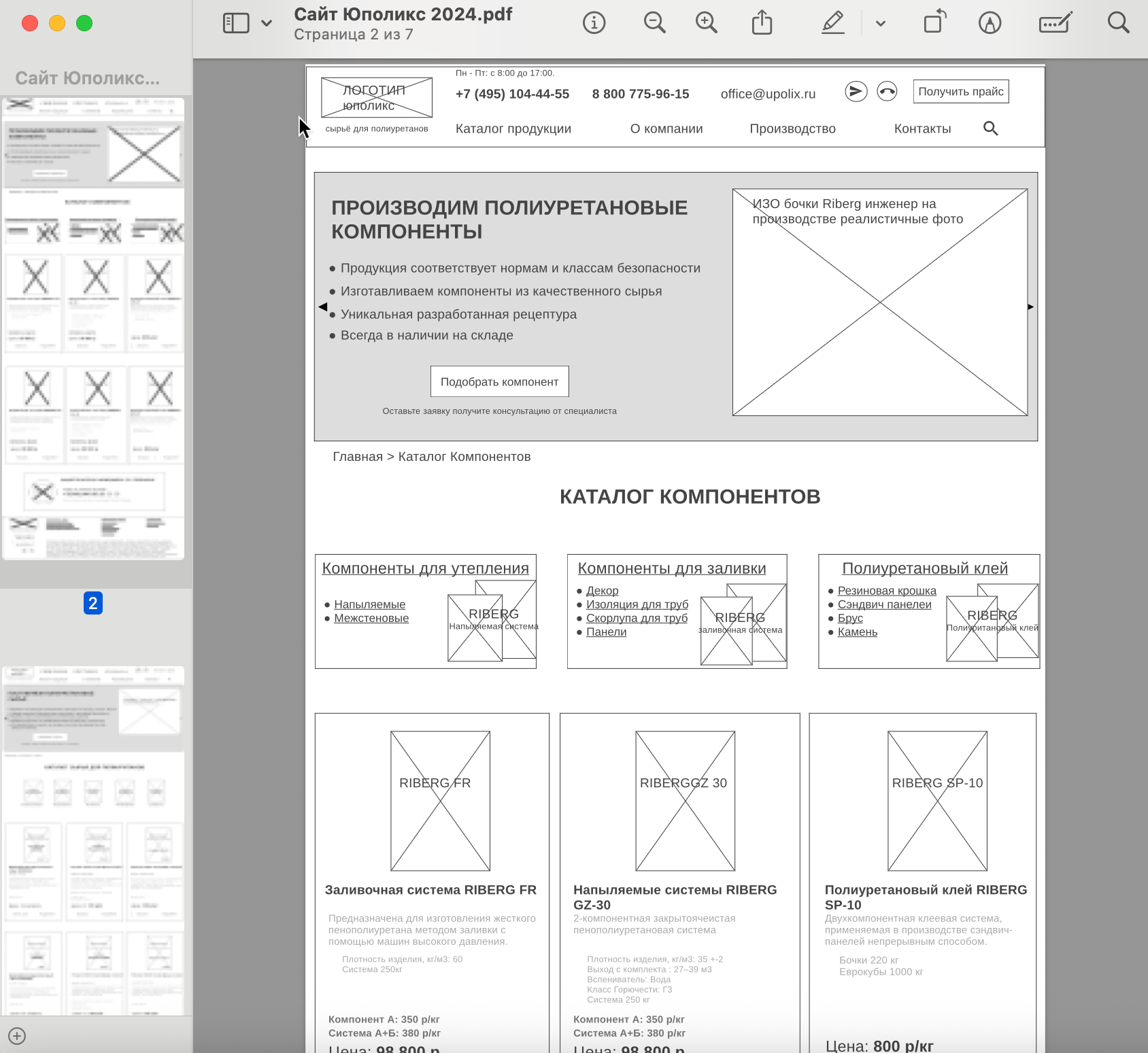Open Каталог продукции menu item

point(513,129)
